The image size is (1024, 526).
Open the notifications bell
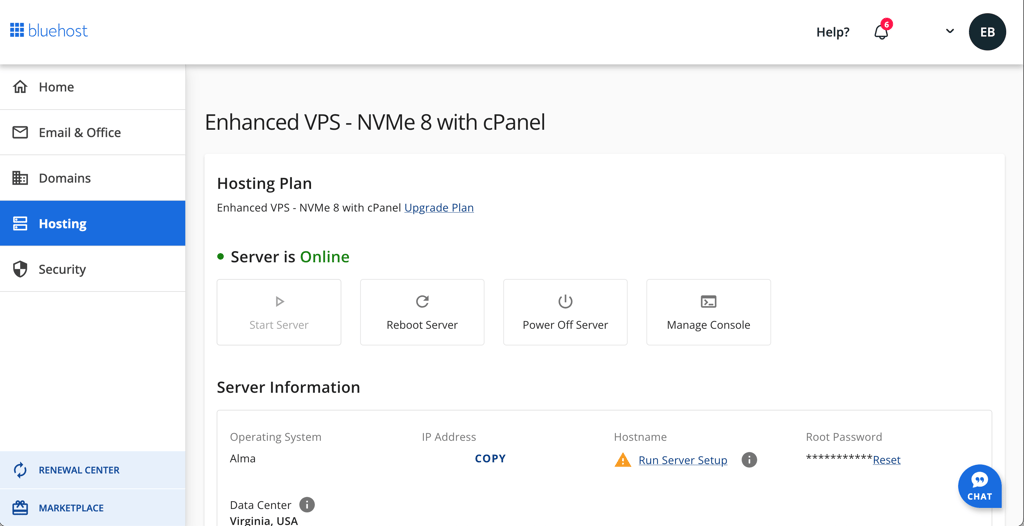click(881, 31)
